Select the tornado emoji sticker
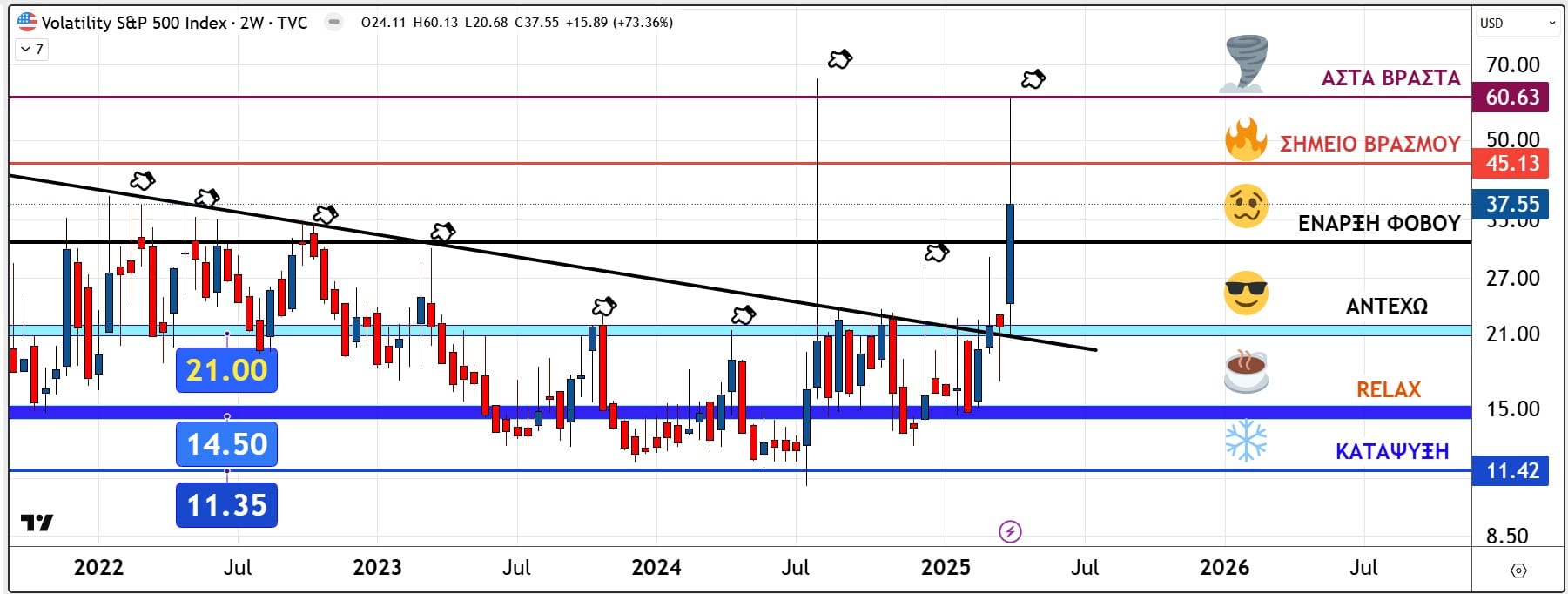Image resolution: width=1568 pixels, height=594 pixels. click(x=1245, y=64)
